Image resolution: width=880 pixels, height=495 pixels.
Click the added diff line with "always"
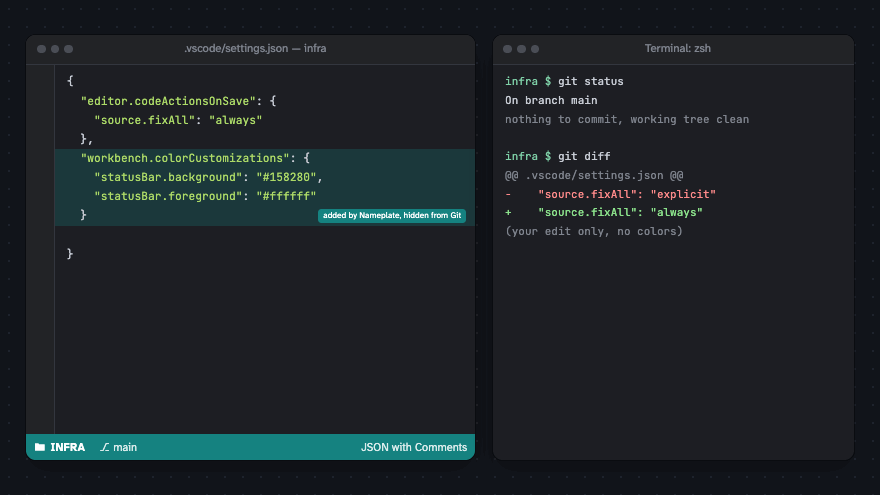click(x=604, y=213)
